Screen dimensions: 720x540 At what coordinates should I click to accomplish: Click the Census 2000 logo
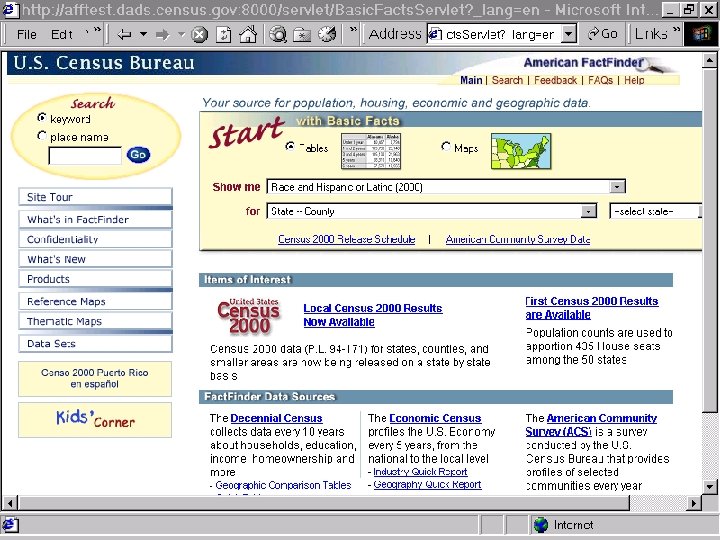click(248, 315)
